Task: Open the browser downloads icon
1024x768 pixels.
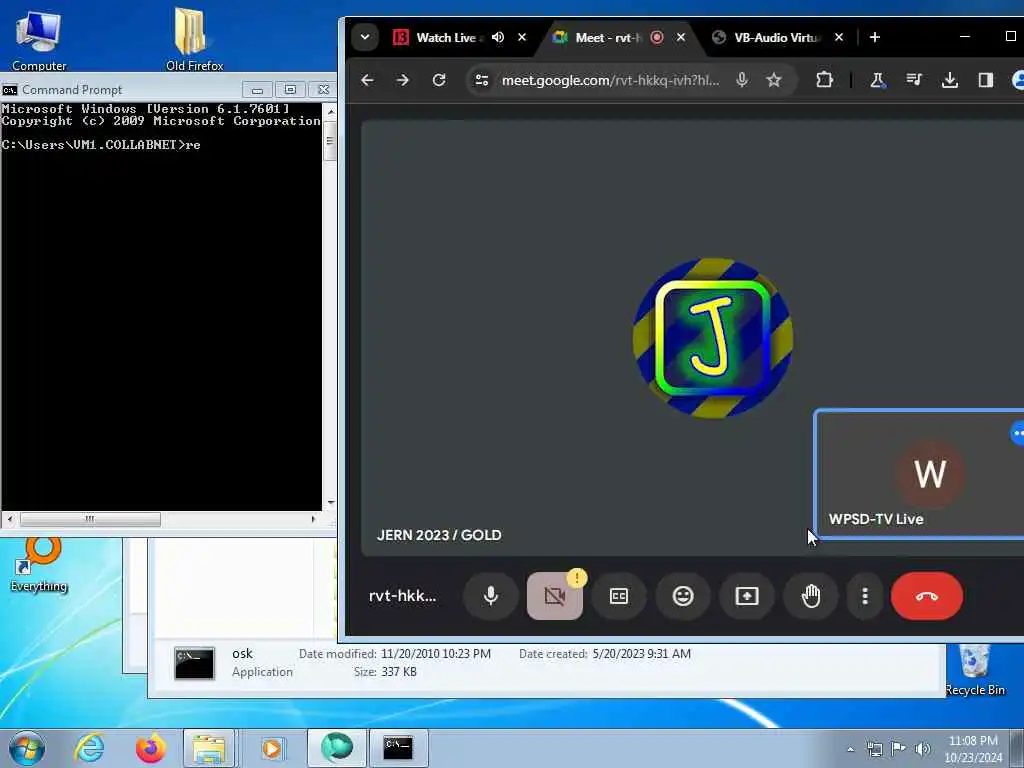Action: (950, 80)
